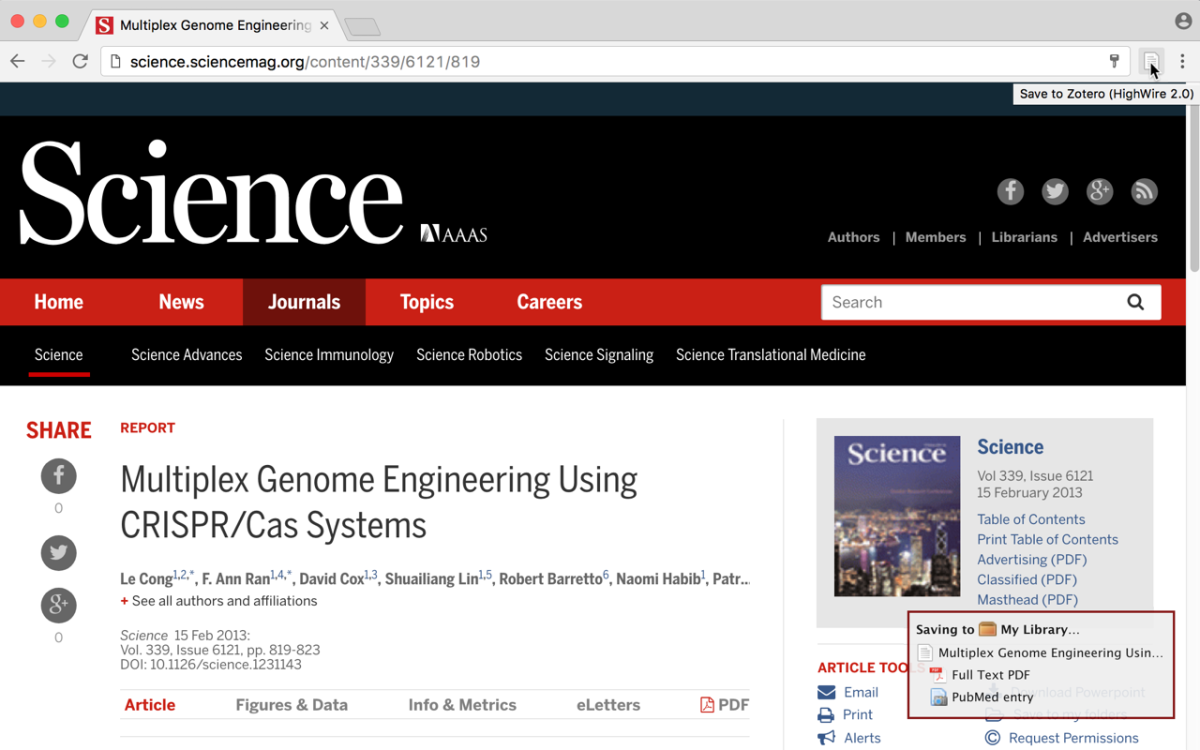Open the Journals navigation menu
This screenshot has width=1200, height=750.
[304, 302]
